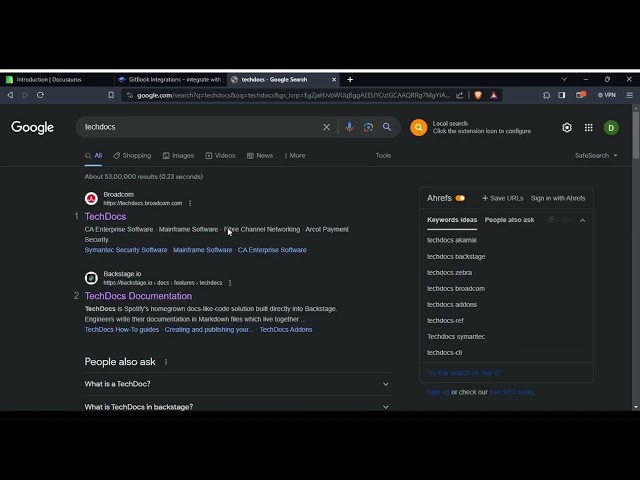Switch to Introduction | Docusaurus browser tab
640x480 pixels.
[56, 80]
